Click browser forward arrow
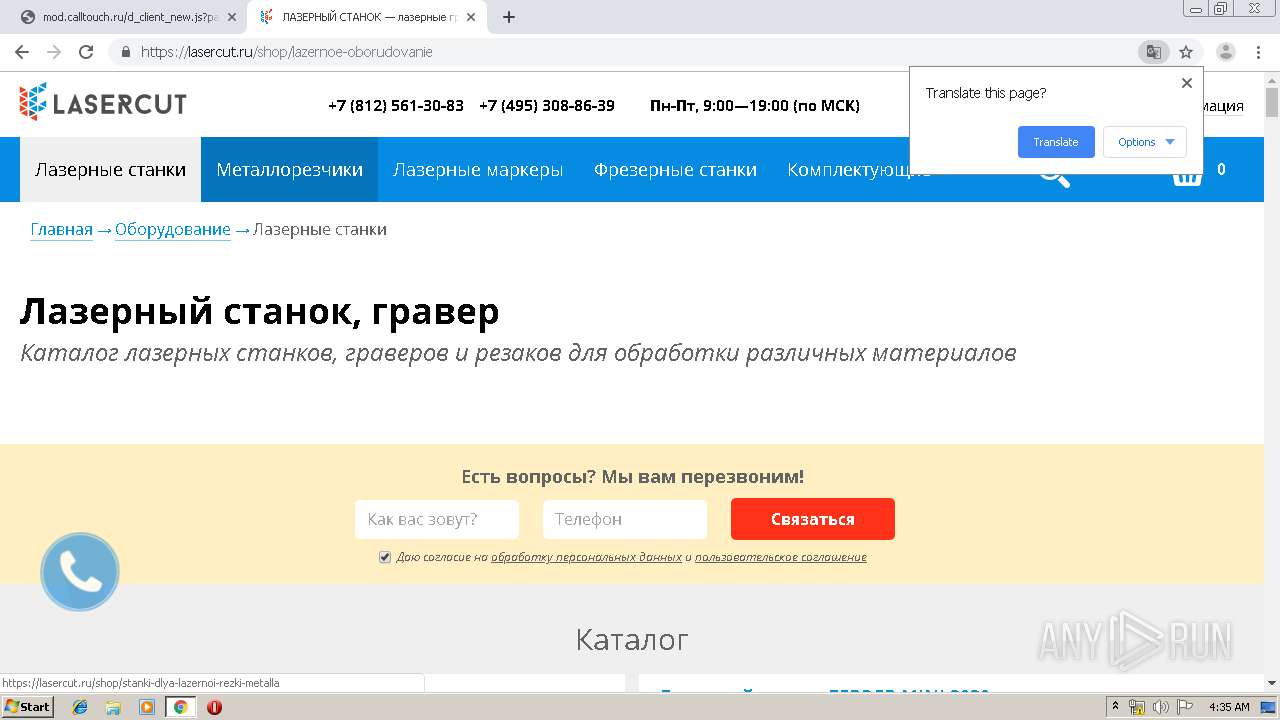Image resolution: width=1280 pixels, height=720 pixels. (x=54, y=52)
